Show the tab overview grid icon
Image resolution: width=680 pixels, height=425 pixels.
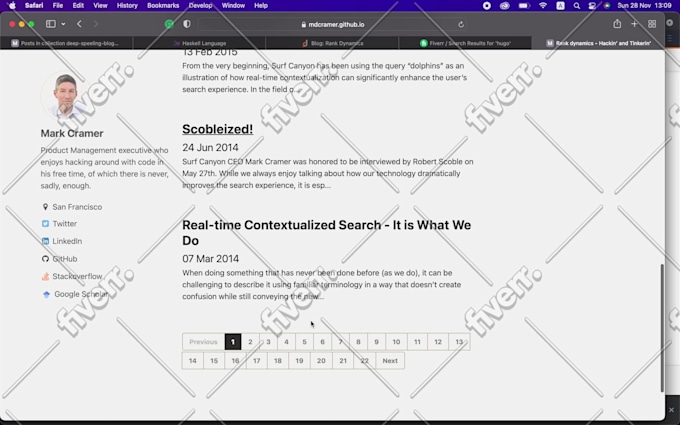pos(652,24)
